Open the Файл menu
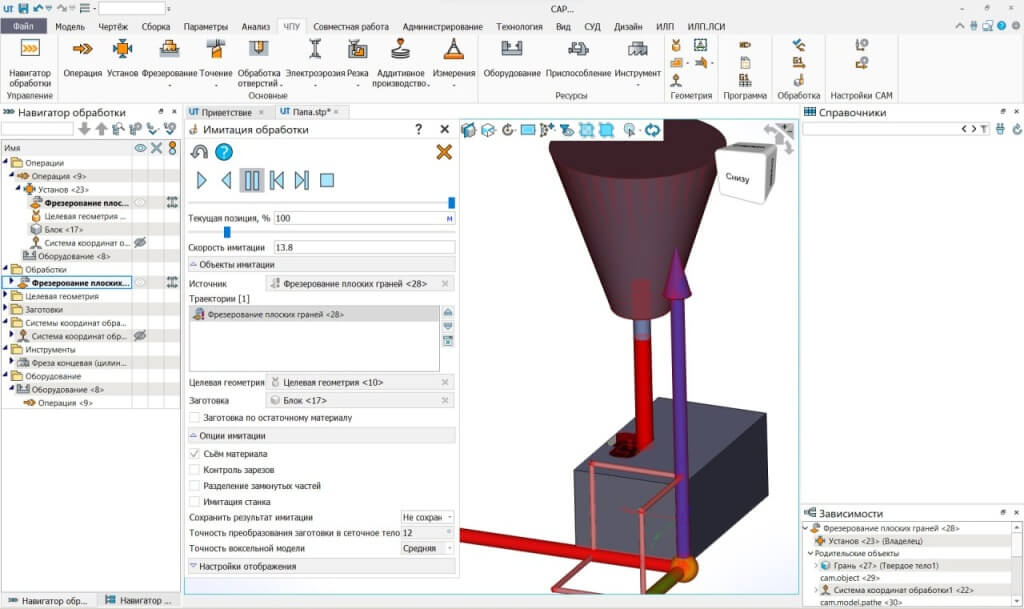Image resolution: width=1024 pixels, height=609 pixels. coord(23,27)
